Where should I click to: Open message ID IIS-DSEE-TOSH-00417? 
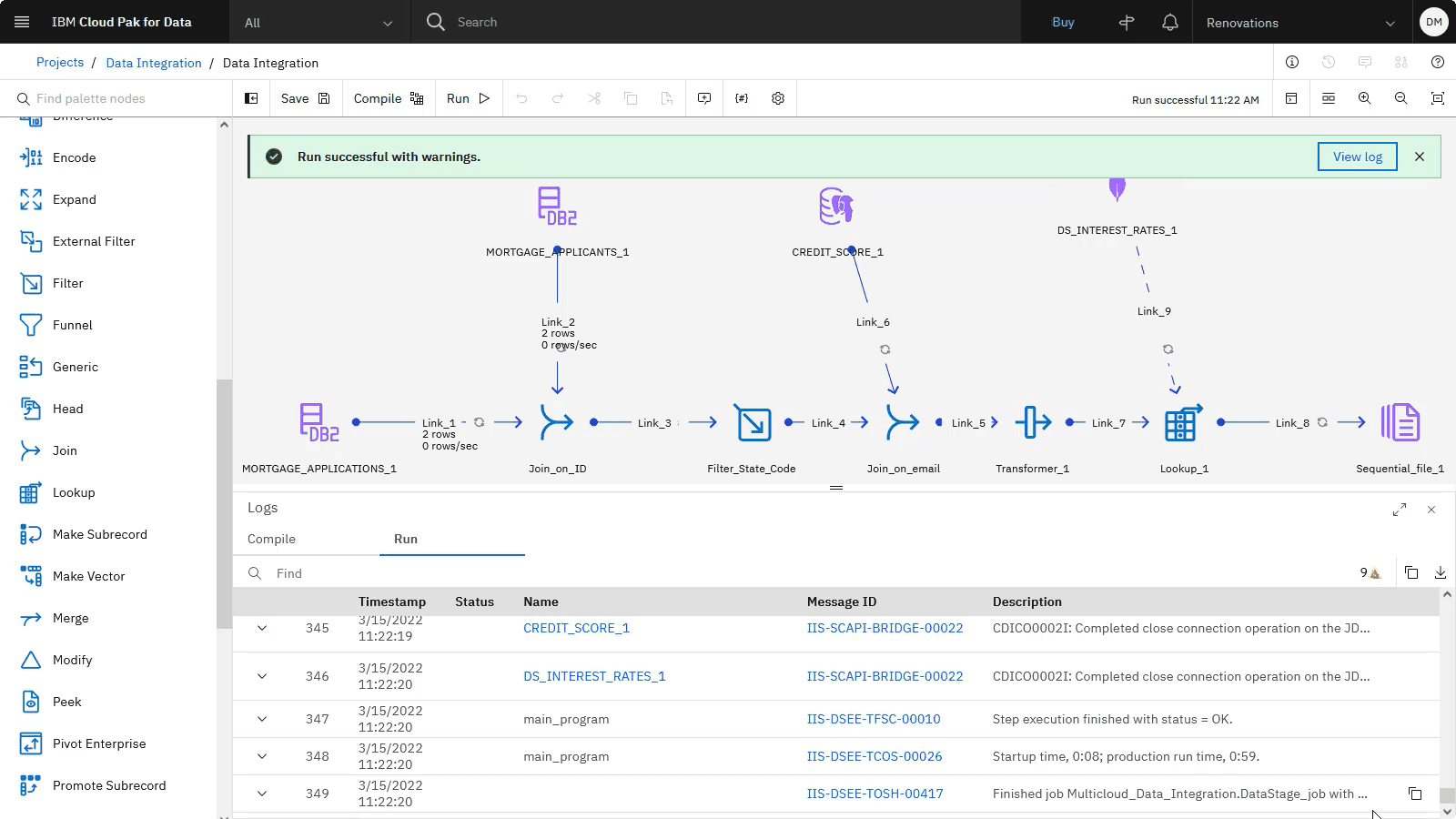coord(875,794)
